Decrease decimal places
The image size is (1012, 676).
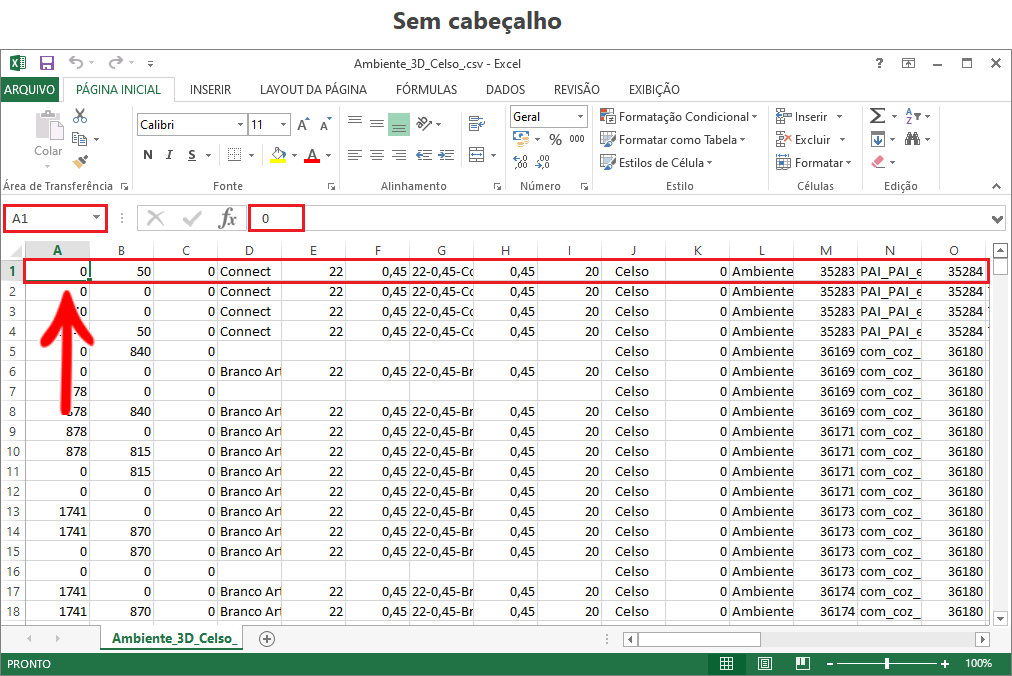pos(543,161)
